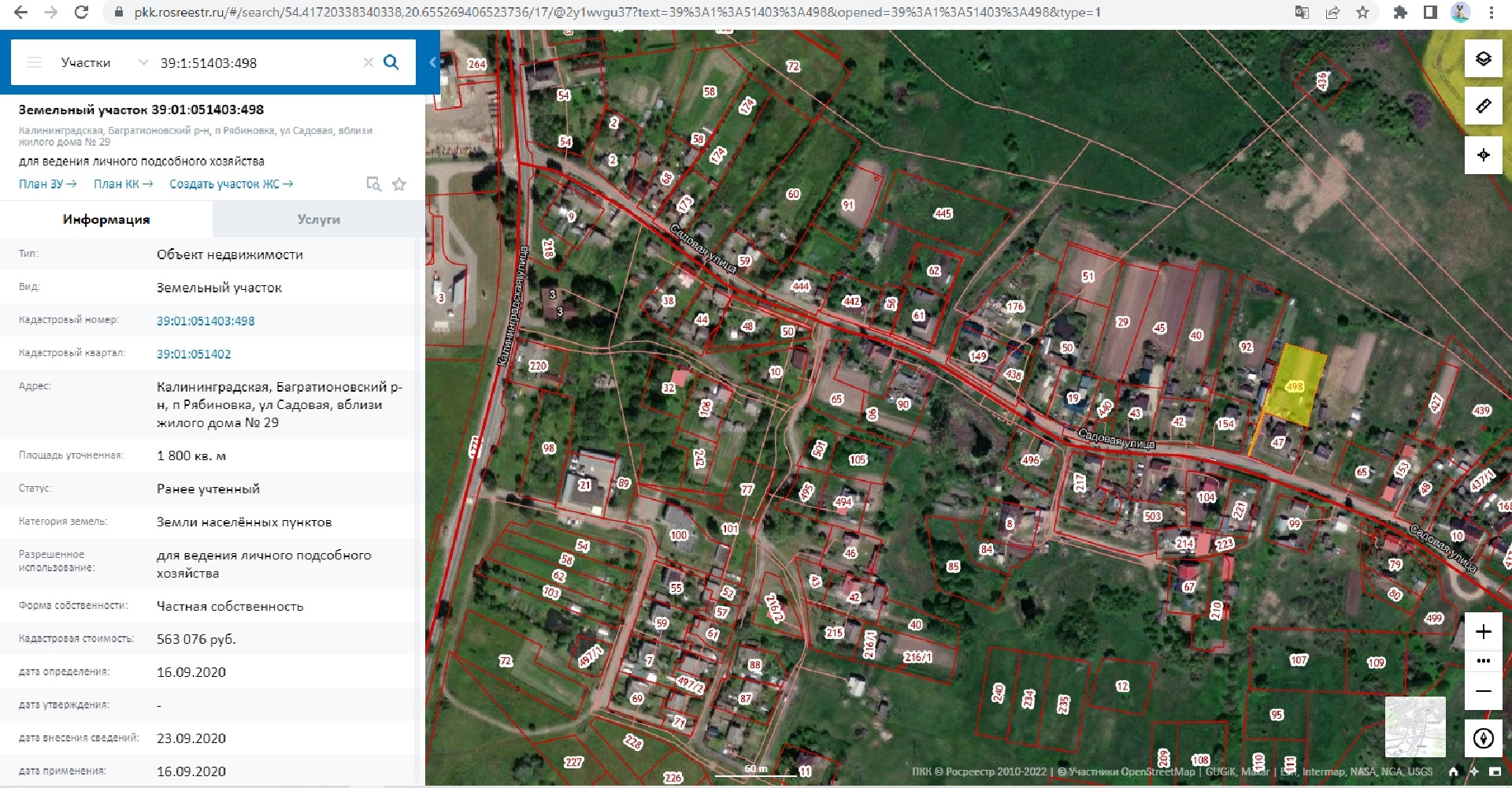The width and height of the screenshot is (1512, 788).
Task: Zoom in the map
Action: coord(1483,631)
